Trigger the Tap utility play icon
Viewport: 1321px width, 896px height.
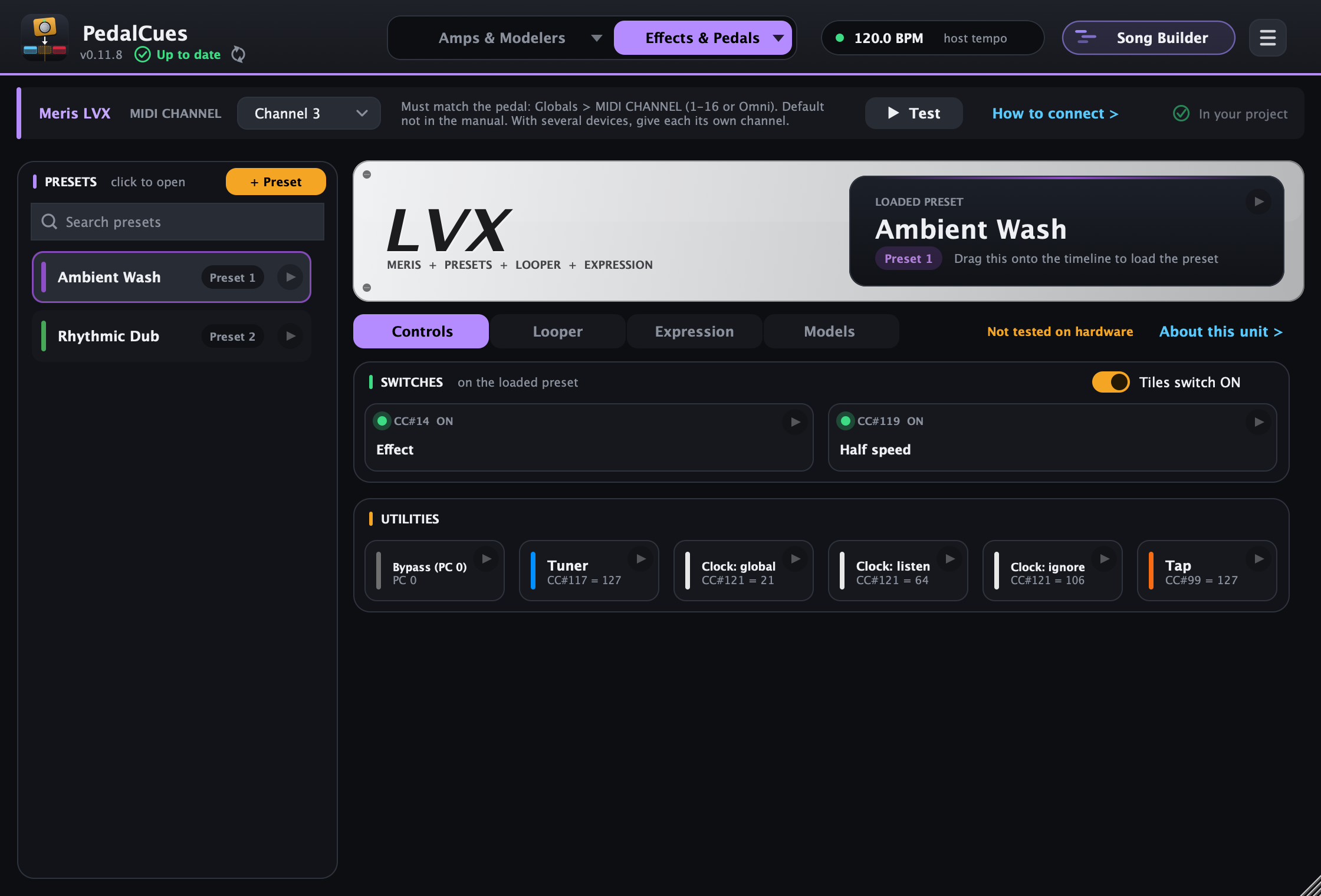1258,558
